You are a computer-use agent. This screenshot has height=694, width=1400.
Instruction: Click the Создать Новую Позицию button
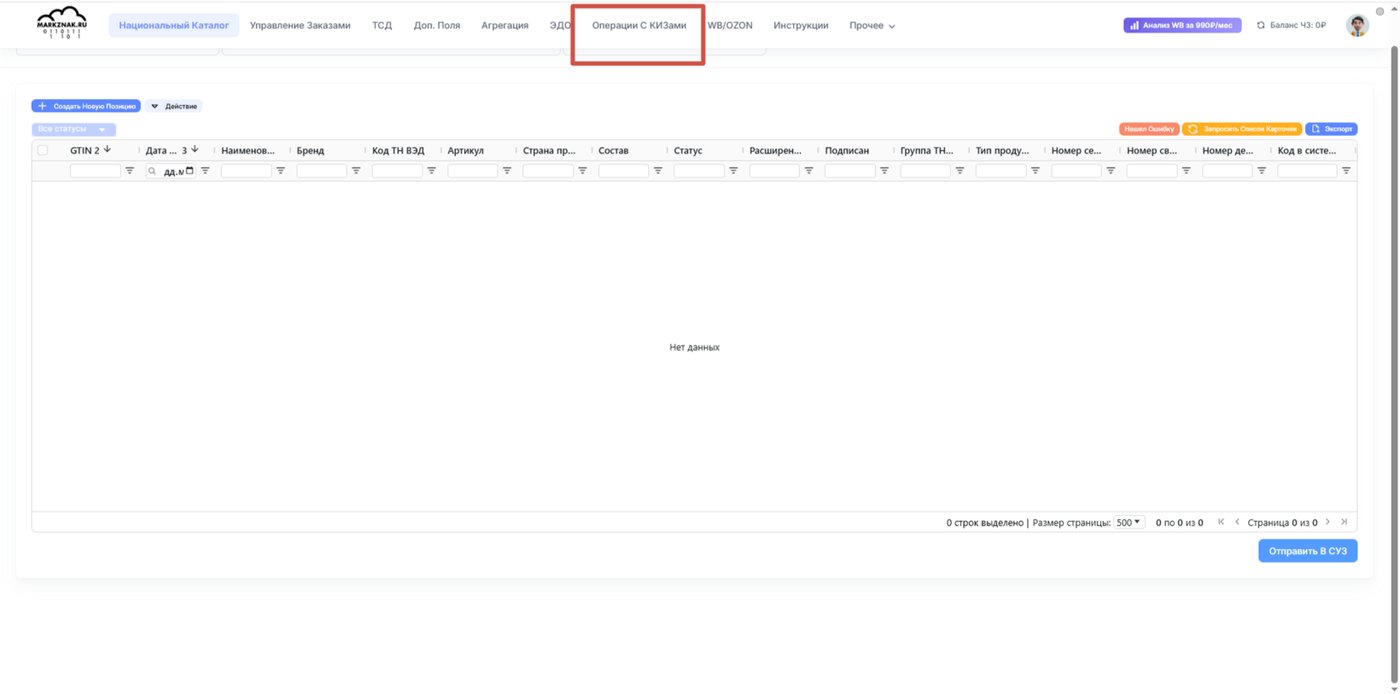point(86,106)
